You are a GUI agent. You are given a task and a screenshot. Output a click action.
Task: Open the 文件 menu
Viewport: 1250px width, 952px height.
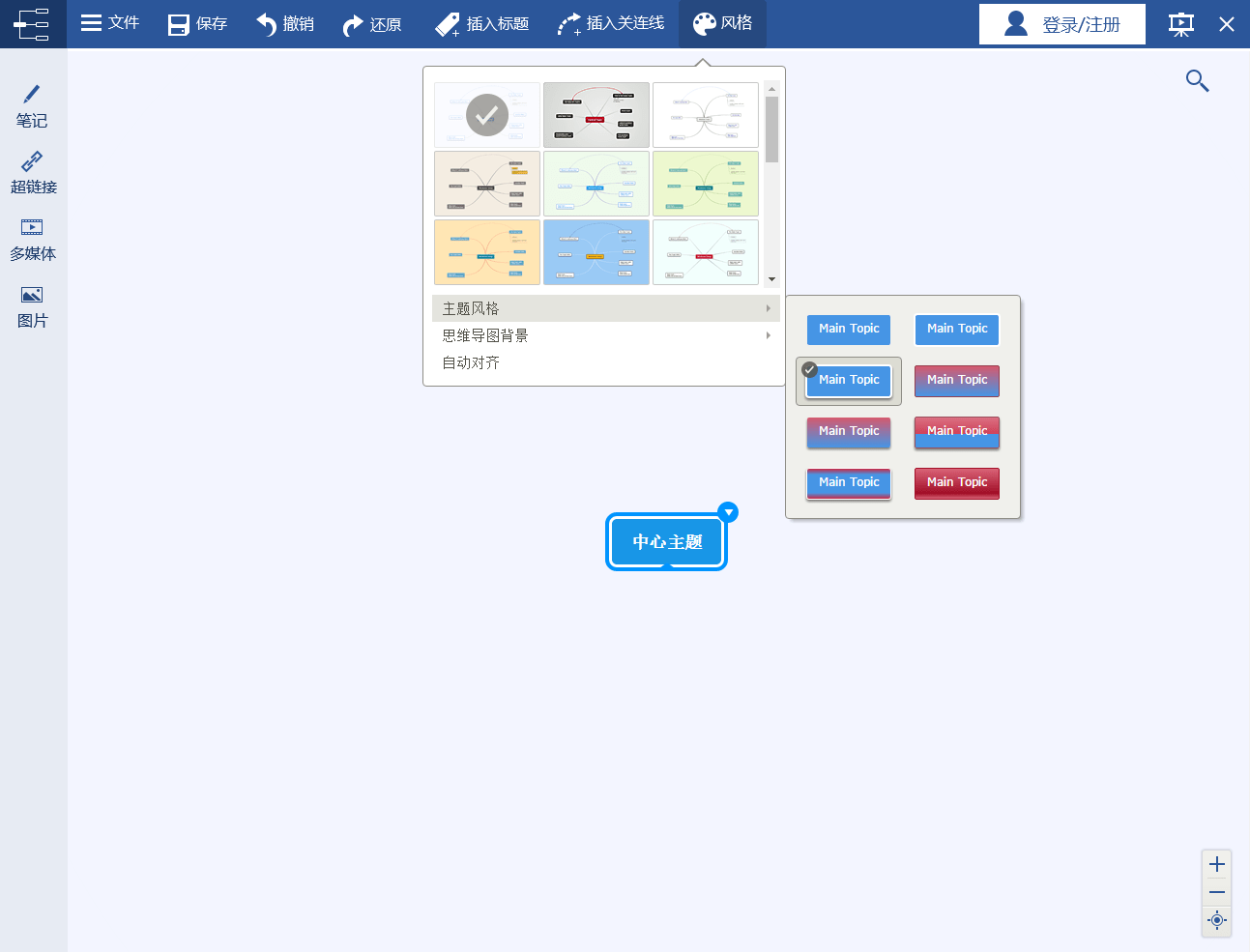(110, 23)
